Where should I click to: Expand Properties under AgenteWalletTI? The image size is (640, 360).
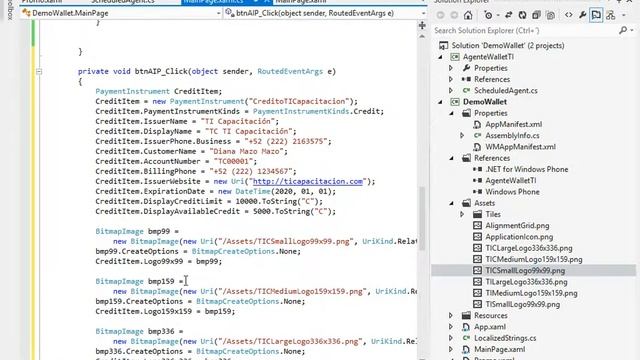point(451,68)
